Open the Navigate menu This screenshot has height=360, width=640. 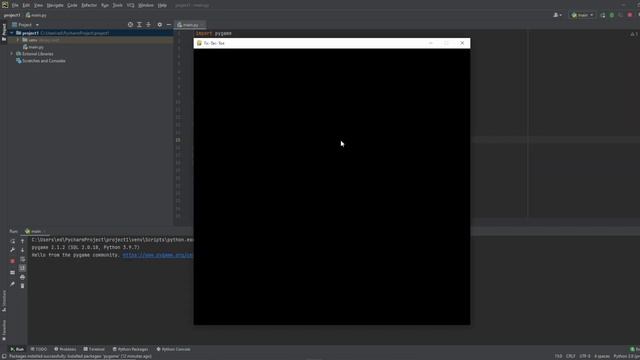55,5
